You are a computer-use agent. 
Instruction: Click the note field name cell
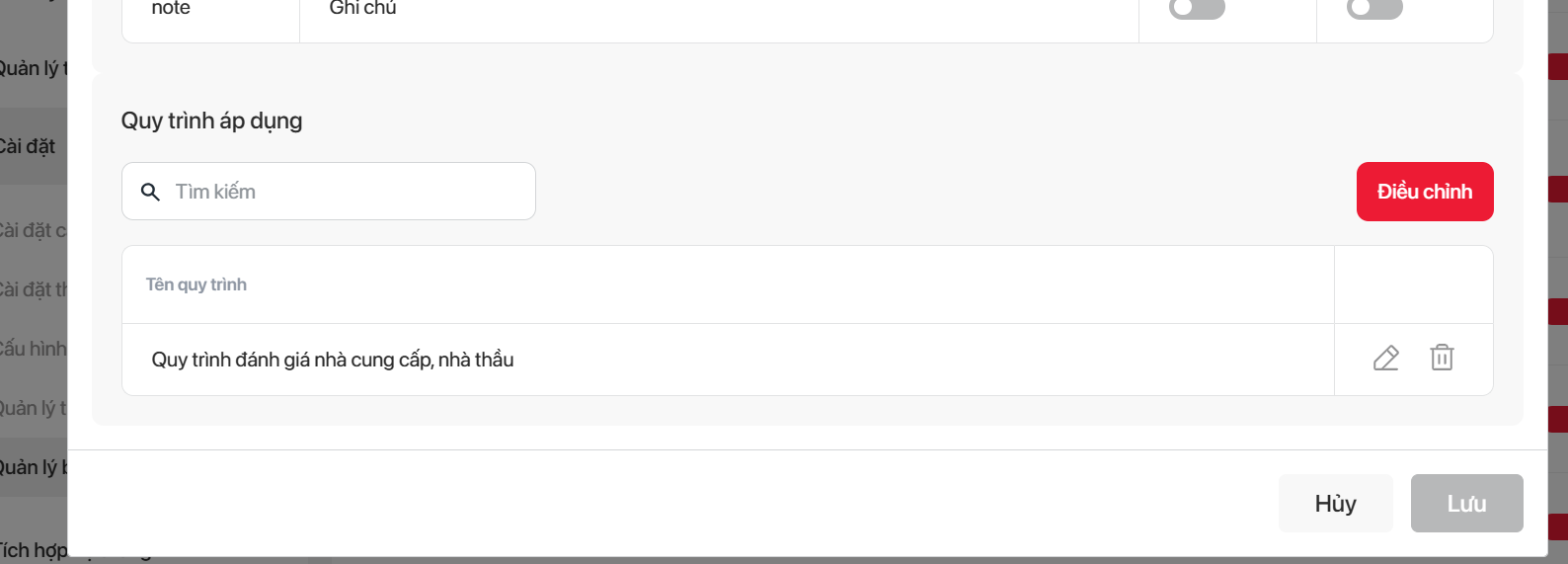click(x=171, y=8)
